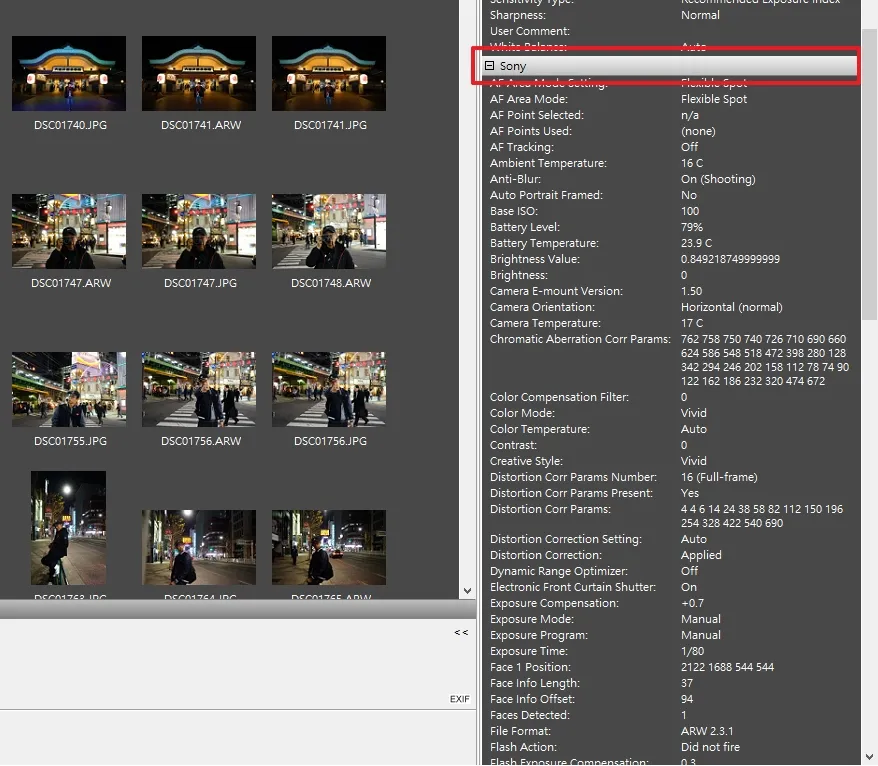Click the EXIF label button

pos(460,699)
